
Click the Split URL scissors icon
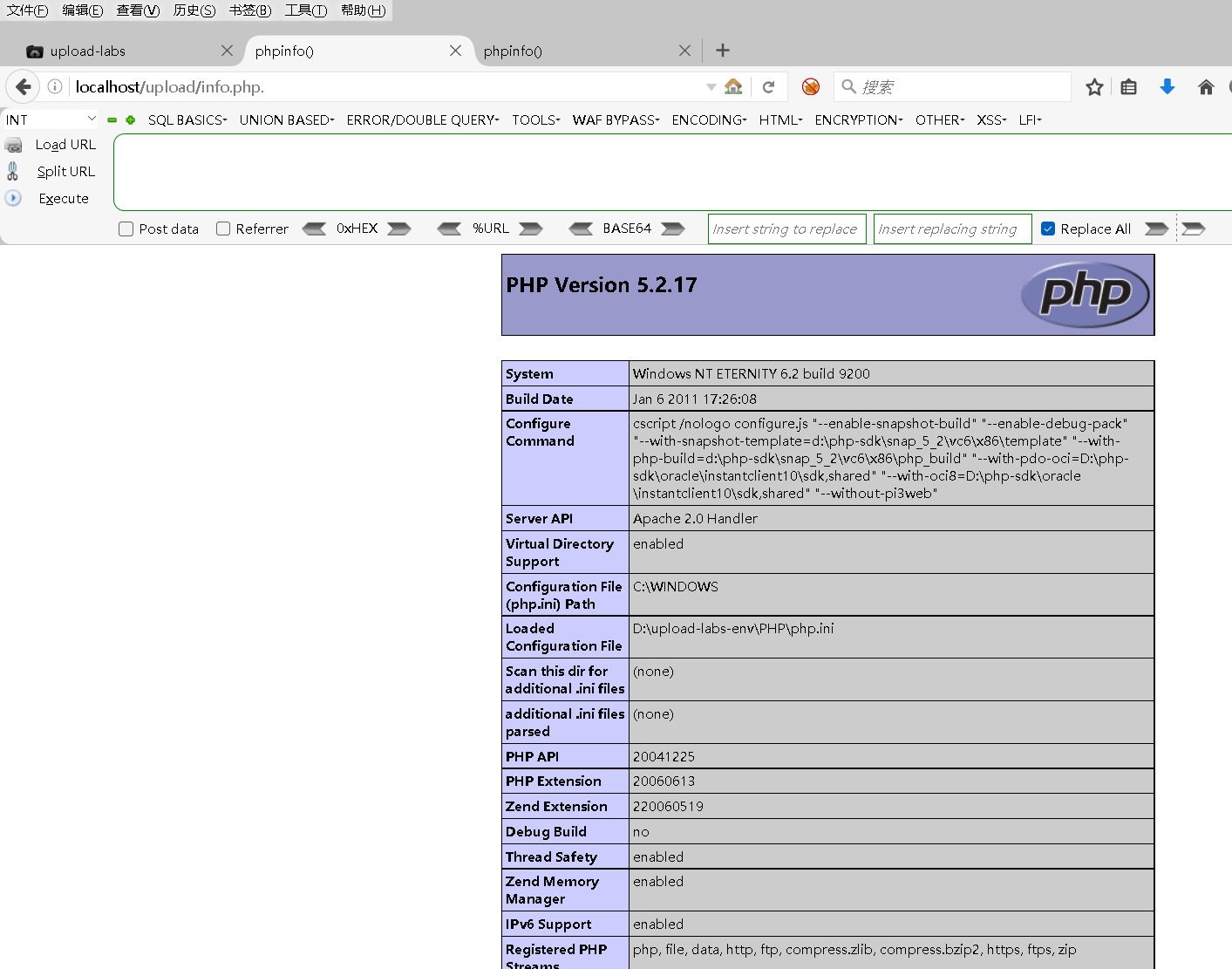pyautogui.click(x=13, y=171)
